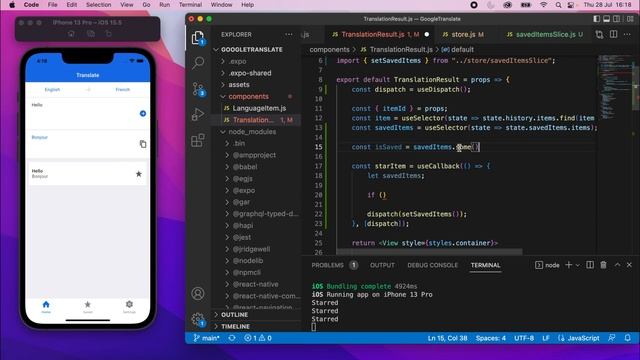Toggle secondary side bar layout button
Screen dimensions: 640x360
[x=617, y=19]
